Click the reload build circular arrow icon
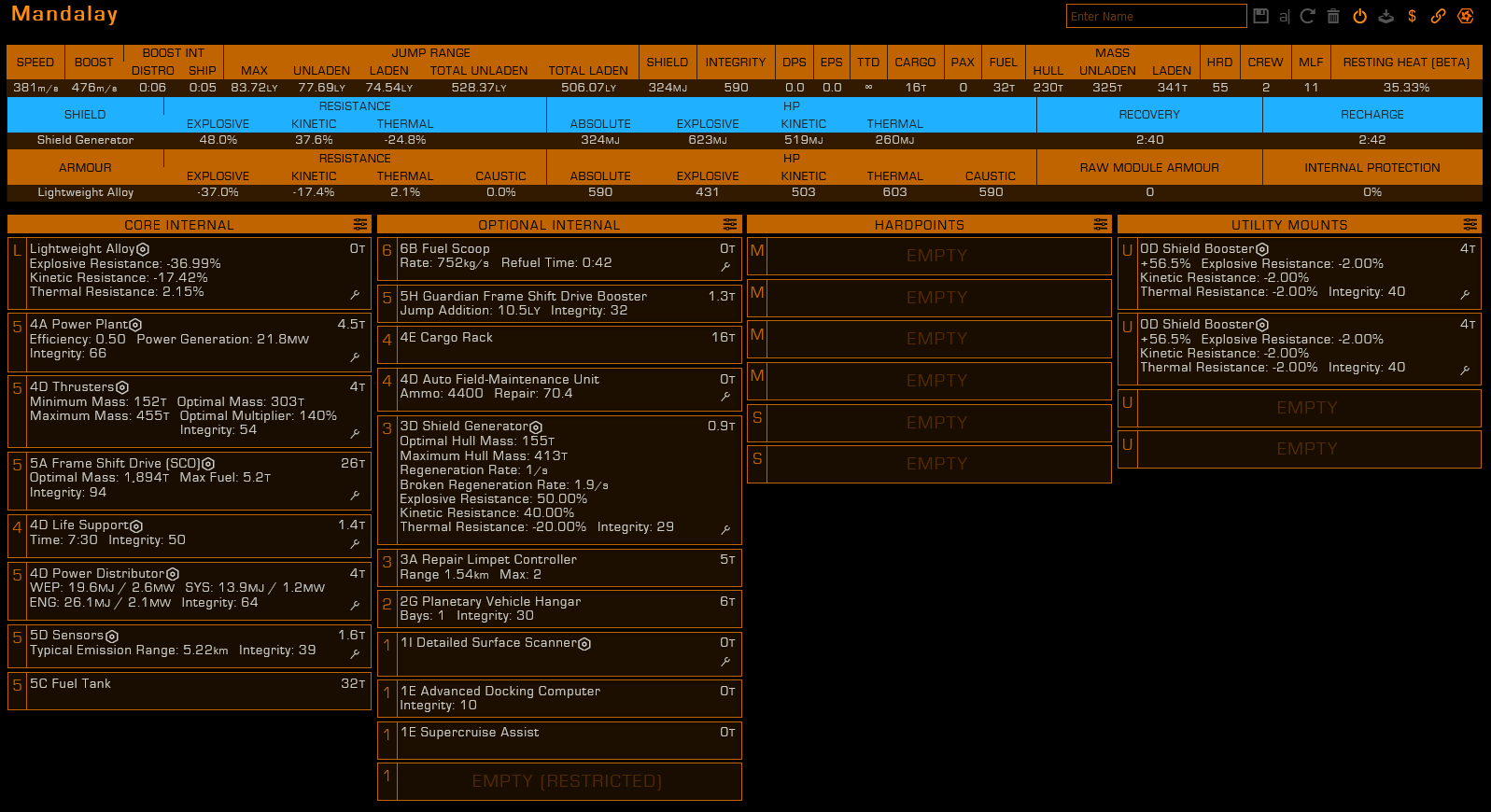This screenshot has width=1491, height=812. click(1308, 16)
